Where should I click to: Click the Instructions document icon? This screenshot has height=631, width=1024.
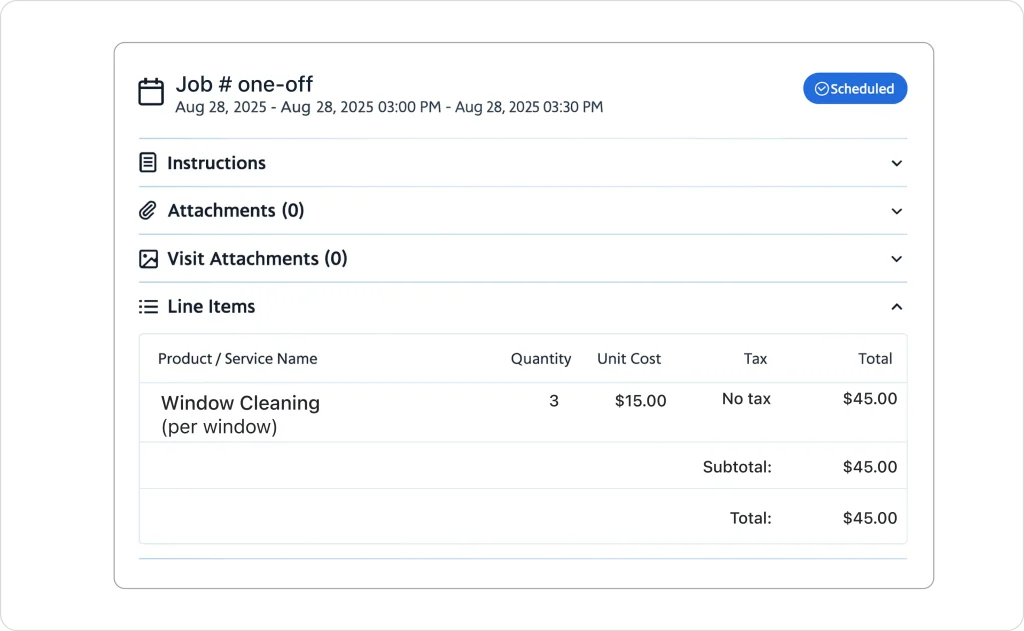148,162
